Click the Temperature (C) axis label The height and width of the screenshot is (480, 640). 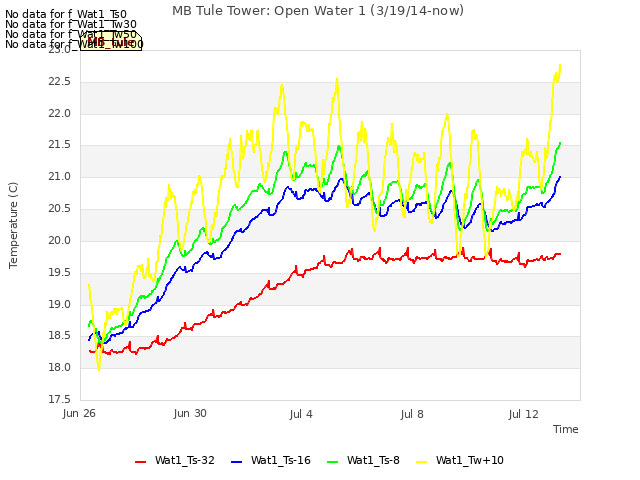(x=13, y=225)
